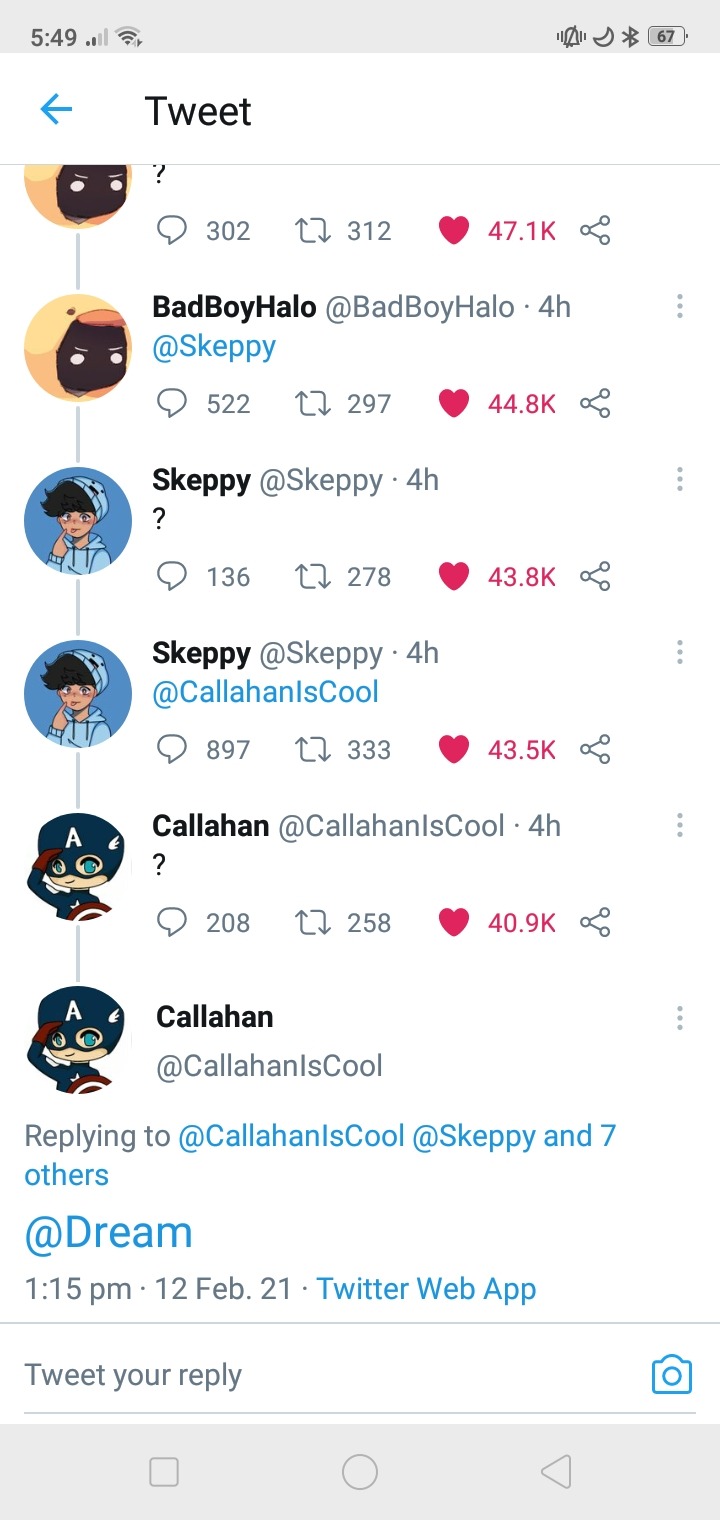The width and height of the screenshot is (720, 1520).
Task: Open the camera icon in reply bar
Action: [x=671, y=1375]
